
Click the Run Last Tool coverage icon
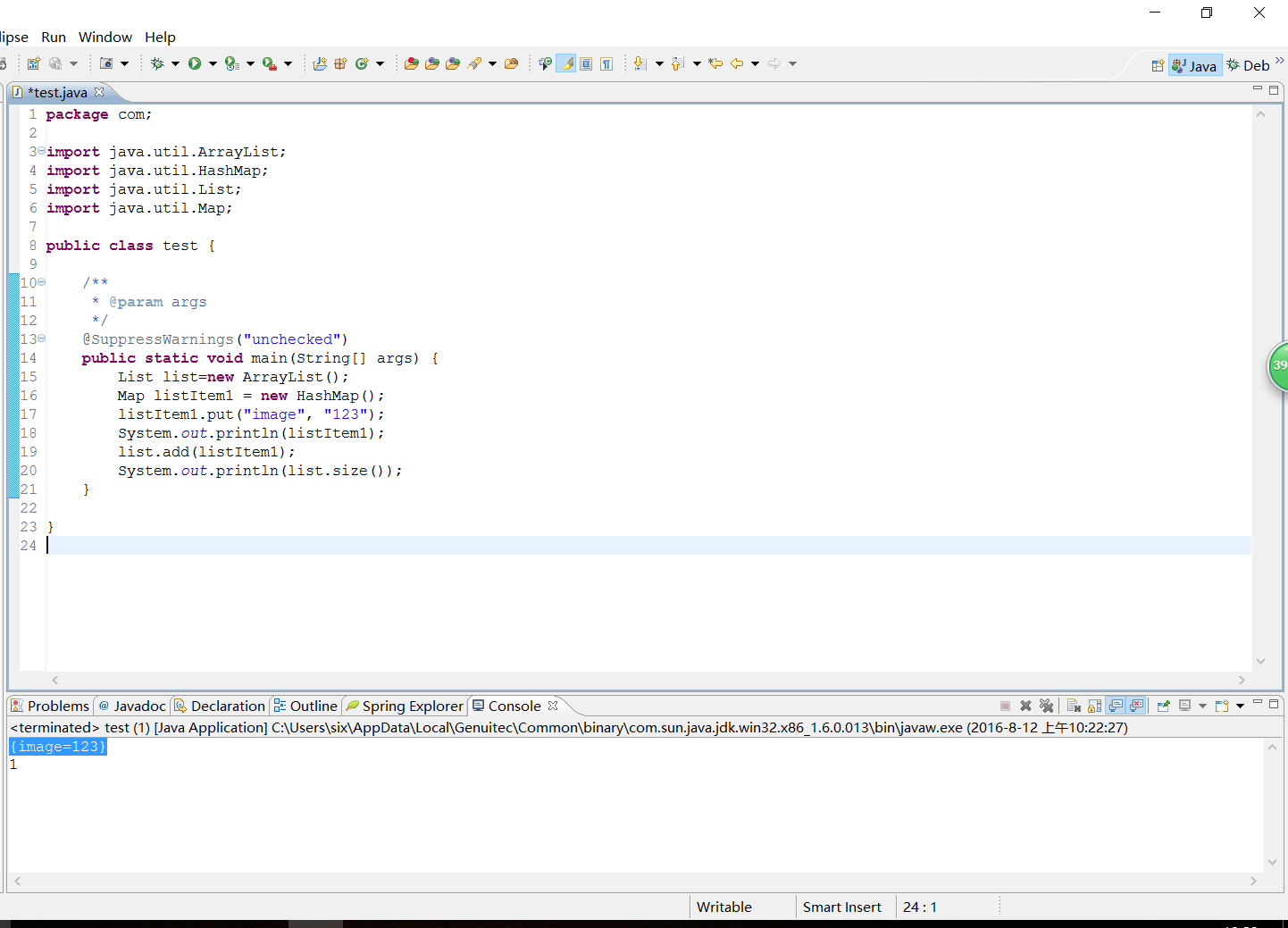click(231, 63)
